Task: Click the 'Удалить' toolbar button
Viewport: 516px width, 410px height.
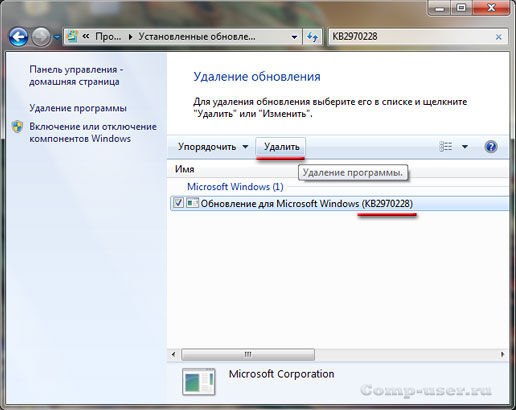Action: [x=282, y=147]
